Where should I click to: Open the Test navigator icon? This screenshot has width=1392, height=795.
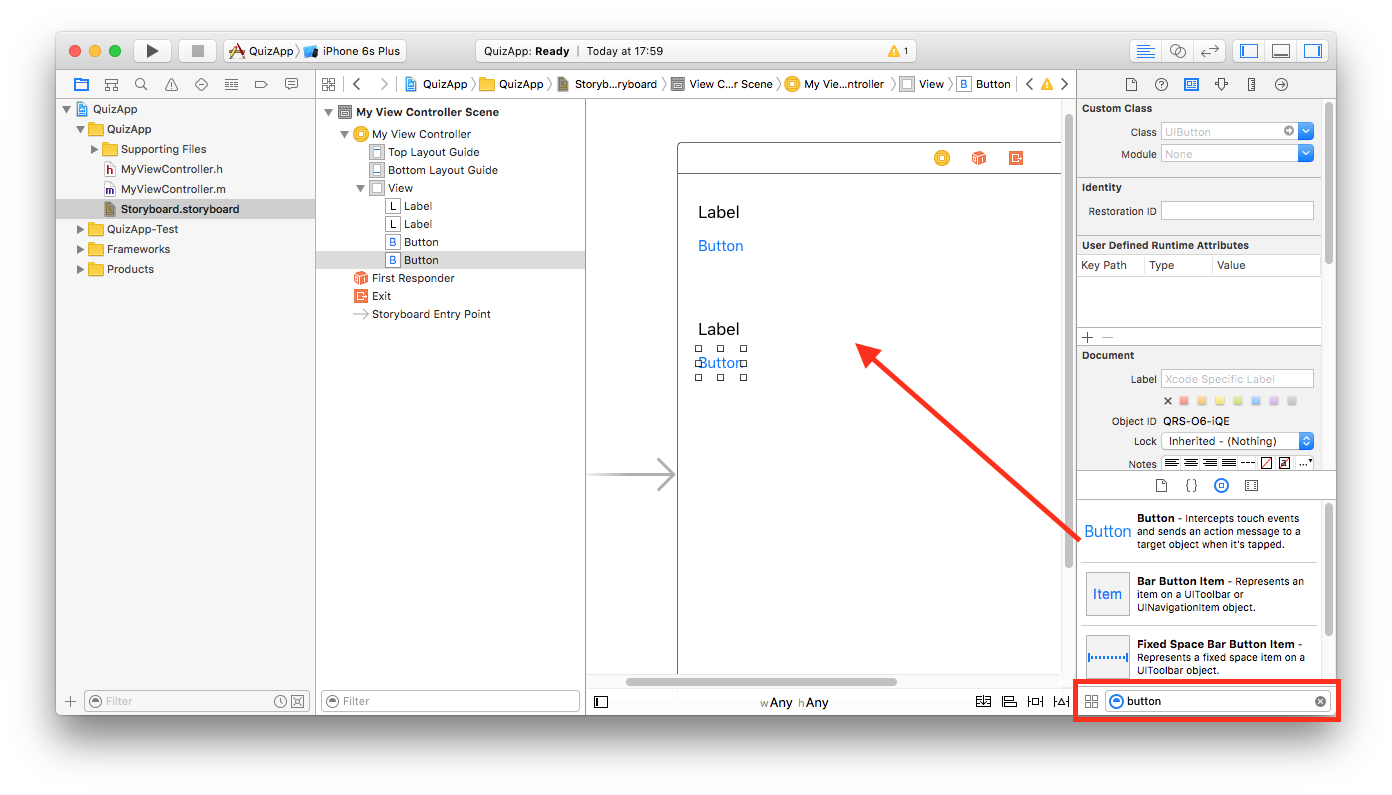pos(201,84)
